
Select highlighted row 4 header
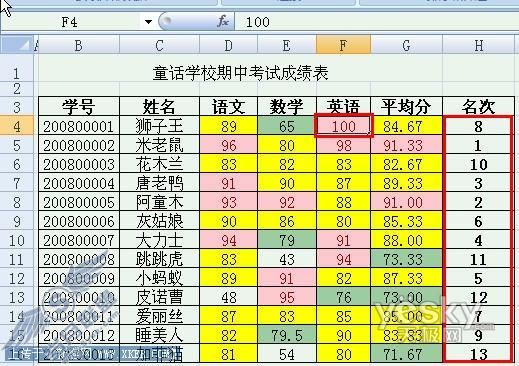[x=17, y=126]
